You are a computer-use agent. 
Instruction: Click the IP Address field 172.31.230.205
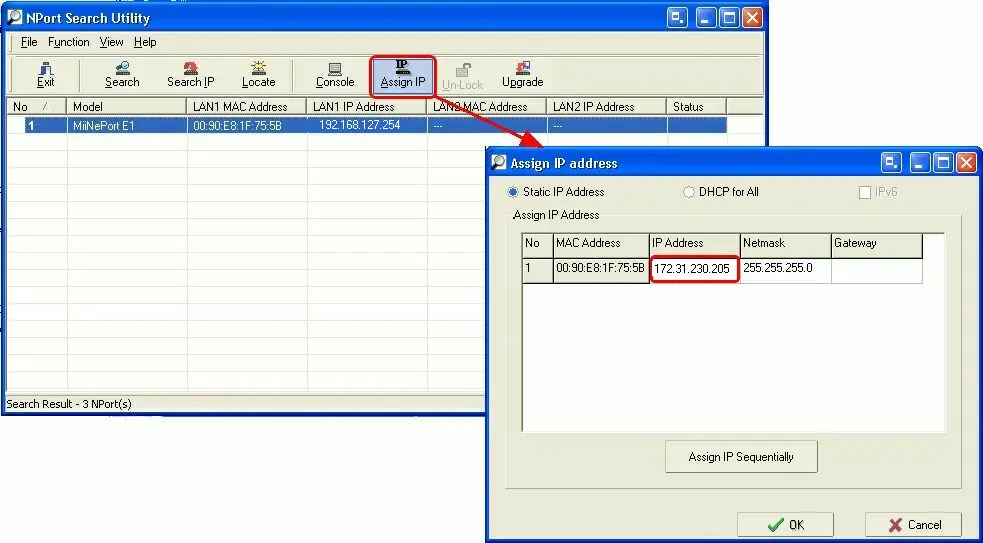pyautogui.click(x=694, y=269)
